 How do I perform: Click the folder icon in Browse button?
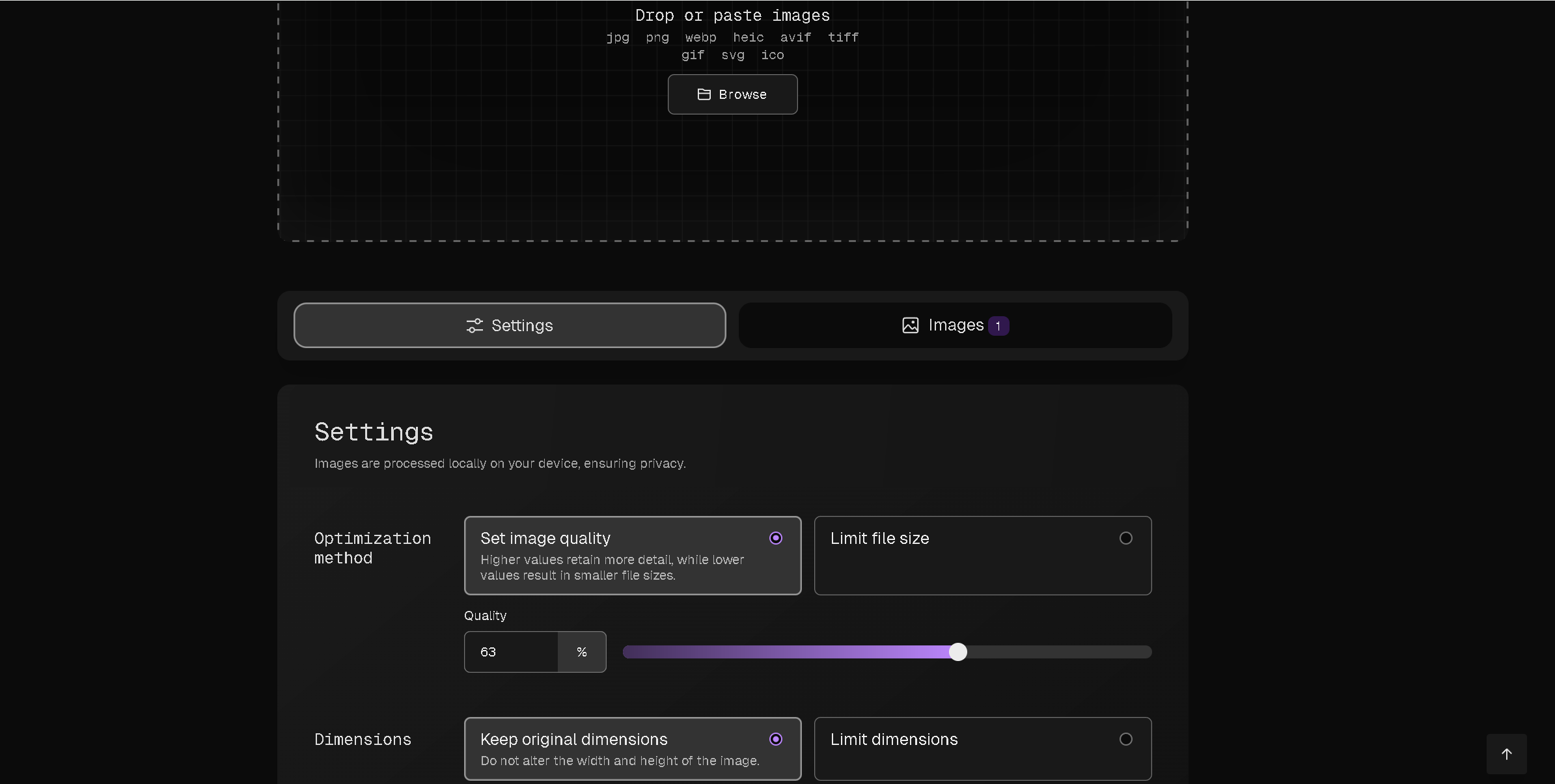[704, 94]
